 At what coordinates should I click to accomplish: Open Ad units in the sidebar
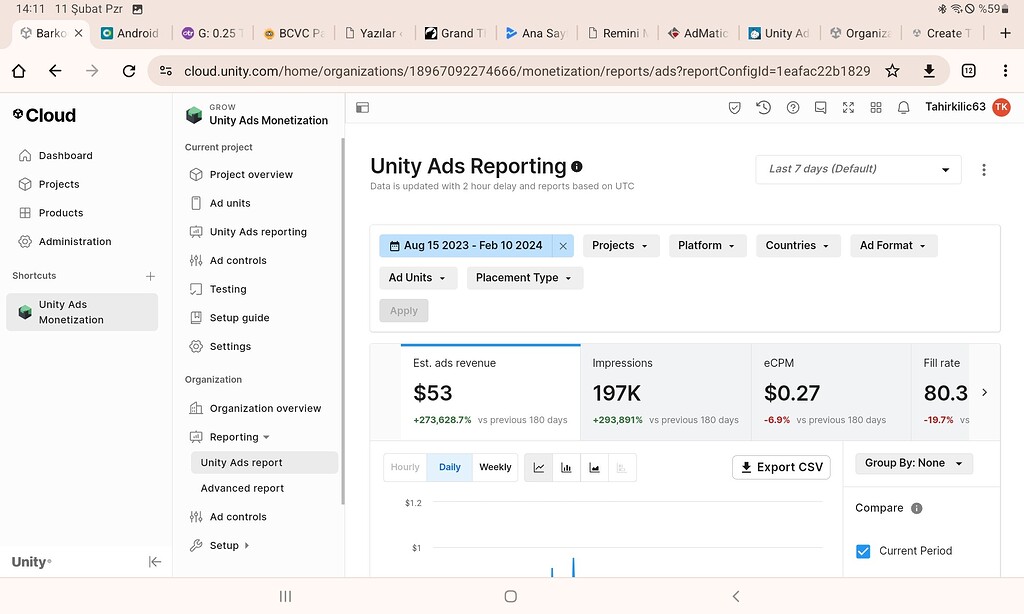230,203
